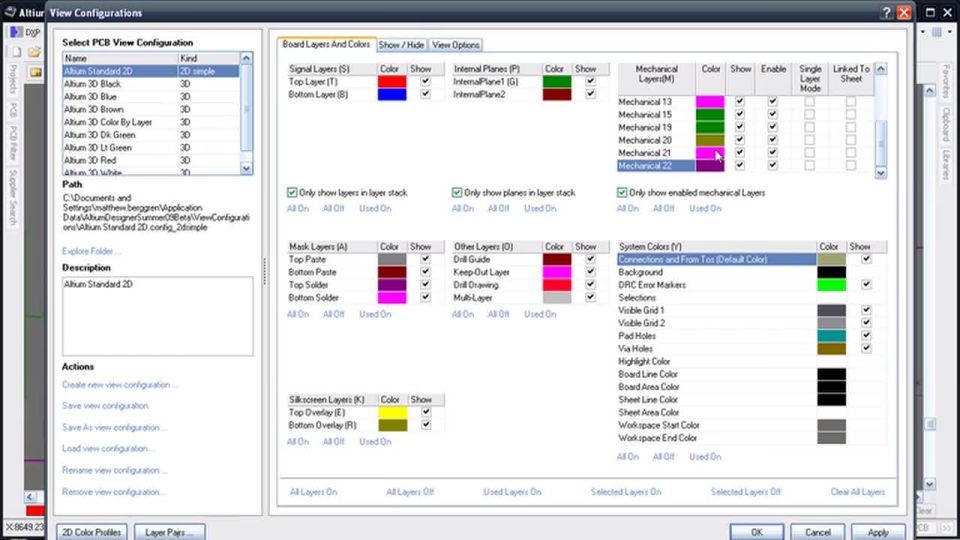Switch to Show / Hide tab

point(401,45)
